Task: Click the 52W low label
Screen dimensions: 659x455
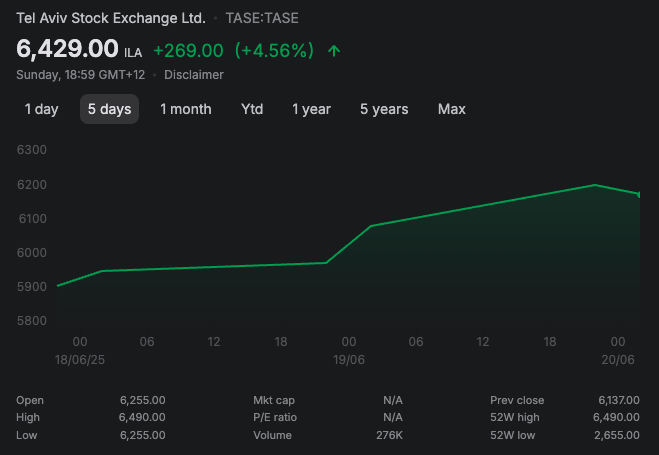Action: tap(513, 435)
